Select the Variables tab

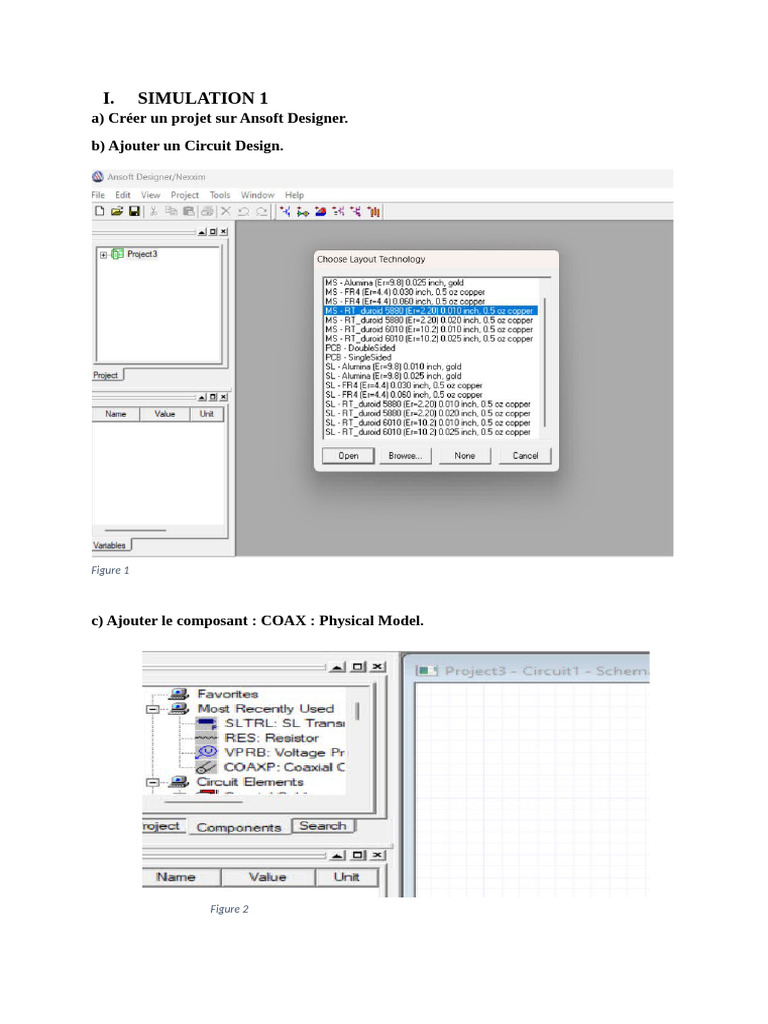coord(111,545)
